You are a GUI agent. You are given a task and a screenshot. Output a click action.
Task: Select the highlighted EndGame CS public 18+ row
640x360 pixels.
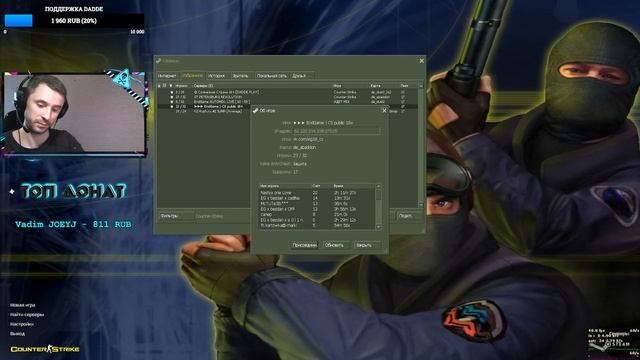(x=204, y=107)
